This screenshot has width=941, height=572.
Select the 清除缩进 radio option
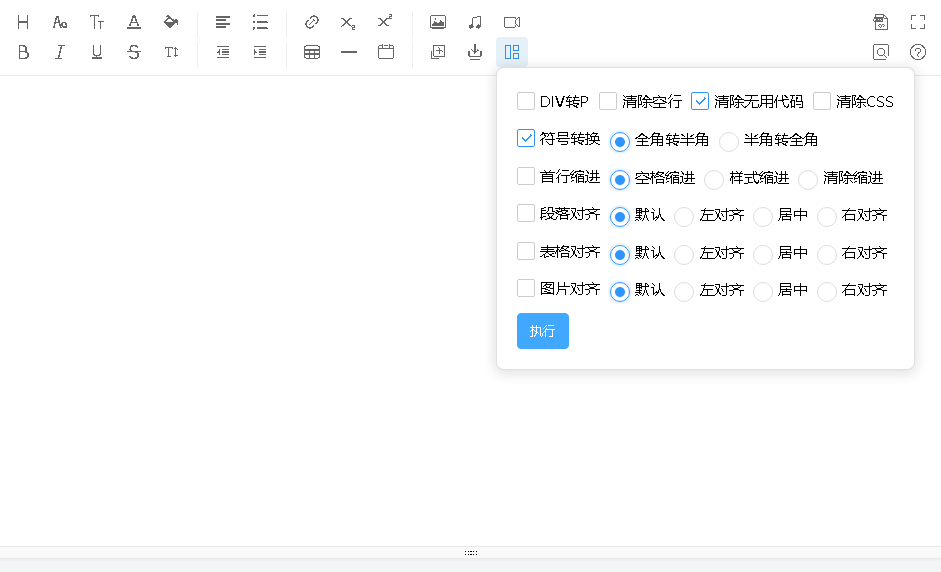807,179
